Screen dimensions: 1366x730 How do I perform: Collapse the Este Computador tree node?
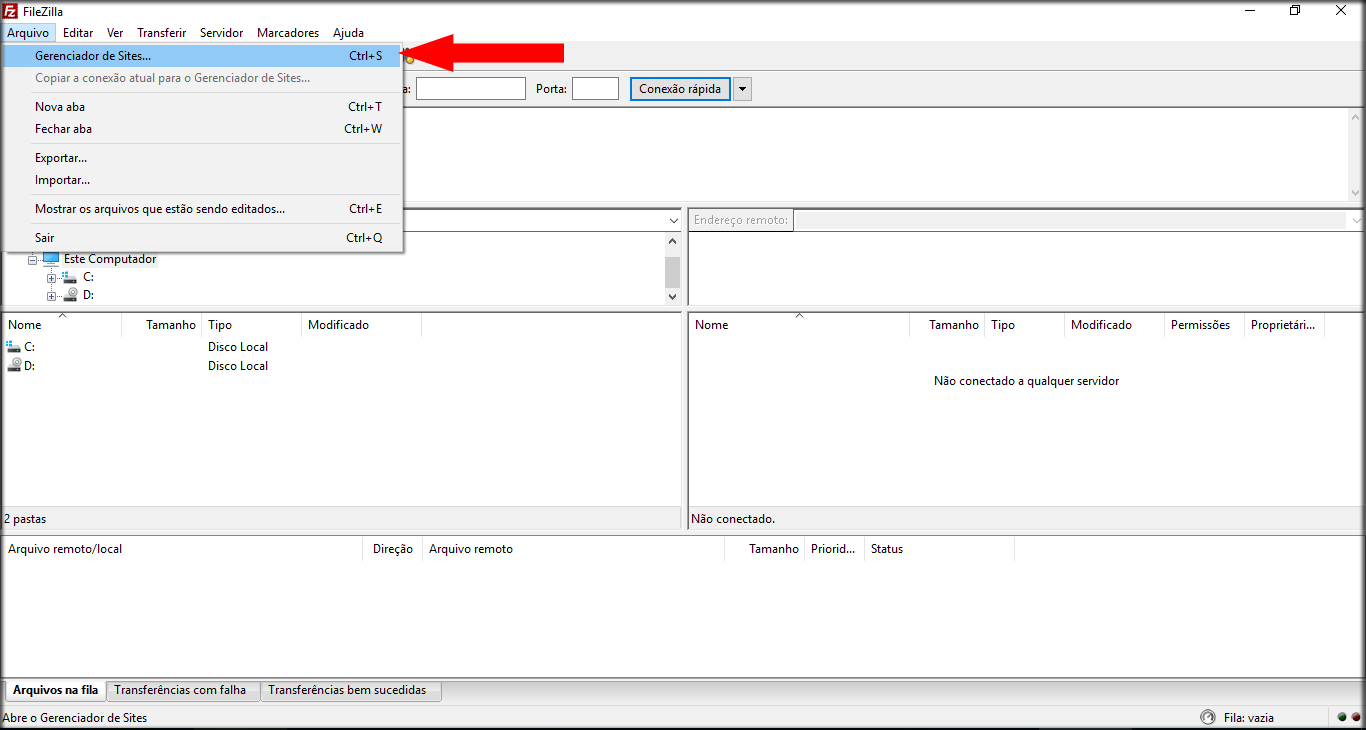pyautogui.click(x=33, y=259)
